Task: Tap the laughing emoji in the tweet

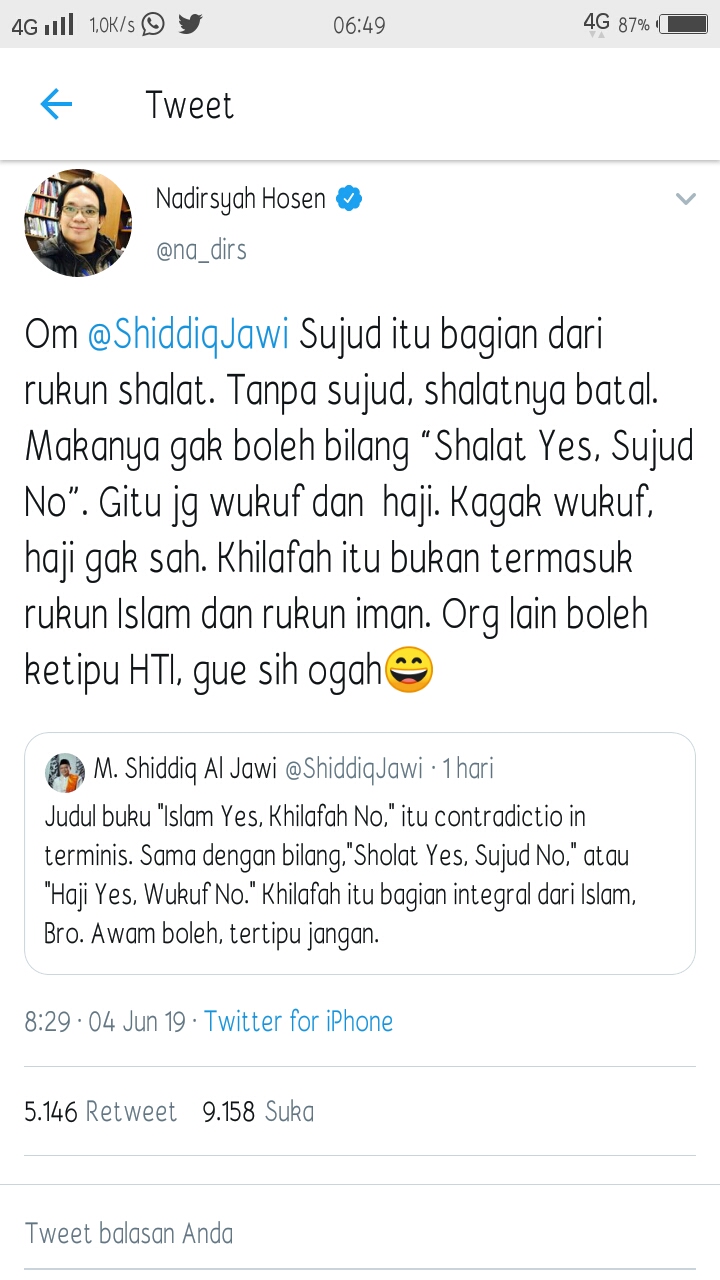Action: click(x=410, y=669)
